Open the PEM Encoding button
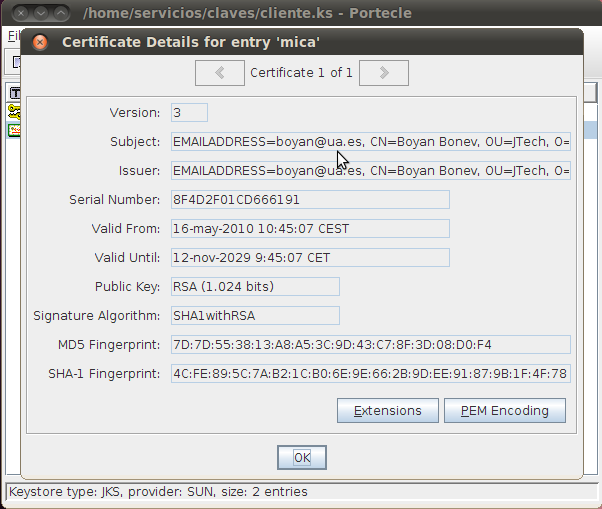Image resolution: width=602 pixels, height=509 pixels. 505,411
